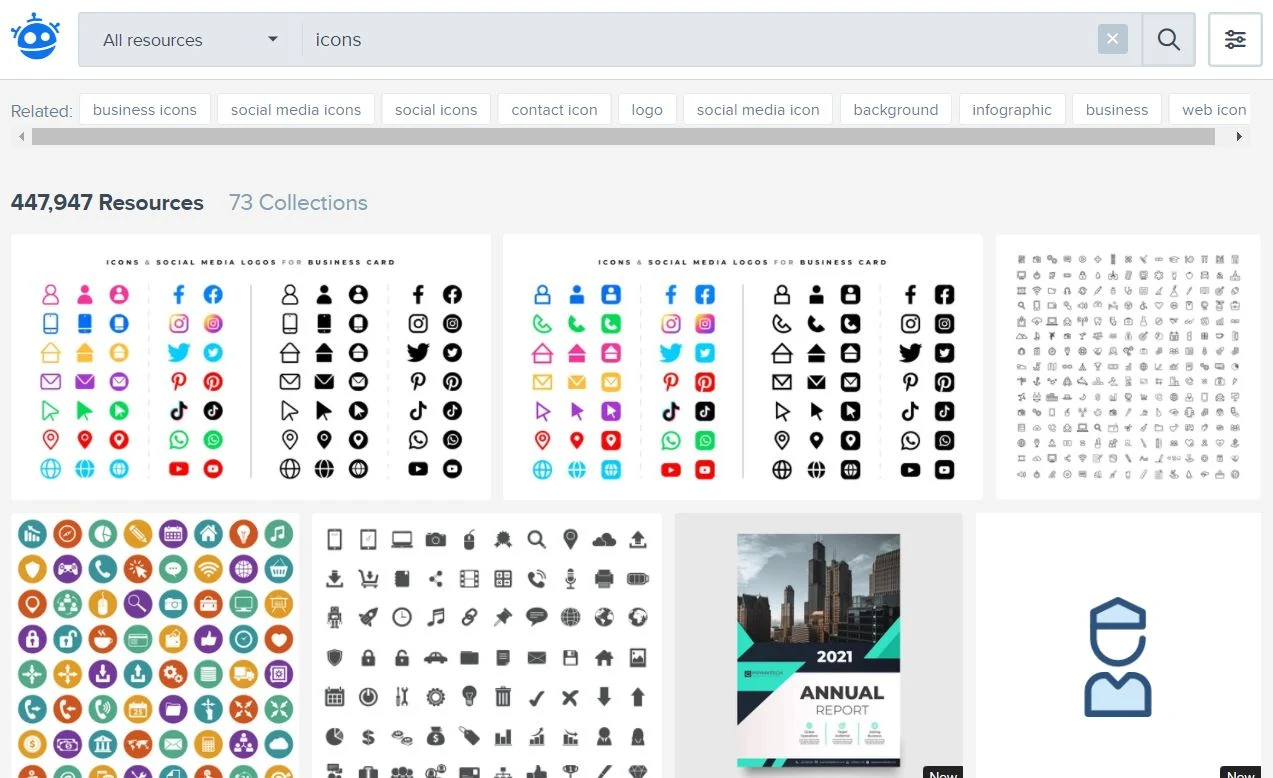The height and width of the screenshot is (778, 1273).
Task: Select the social icons related tag
Action: click(x=436, y=110)
